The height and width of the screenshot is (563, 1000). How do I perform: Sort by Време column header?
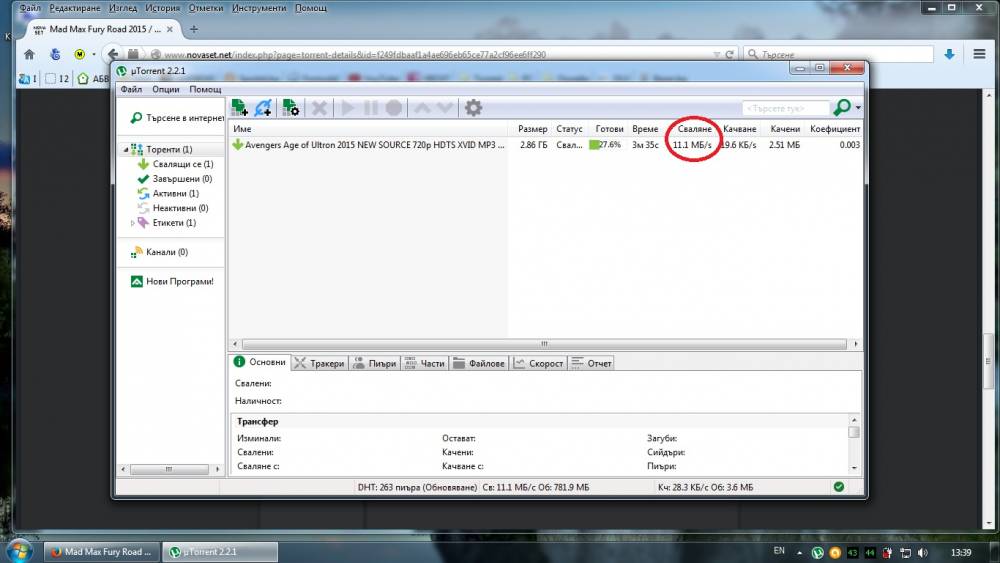pos(645,129)
